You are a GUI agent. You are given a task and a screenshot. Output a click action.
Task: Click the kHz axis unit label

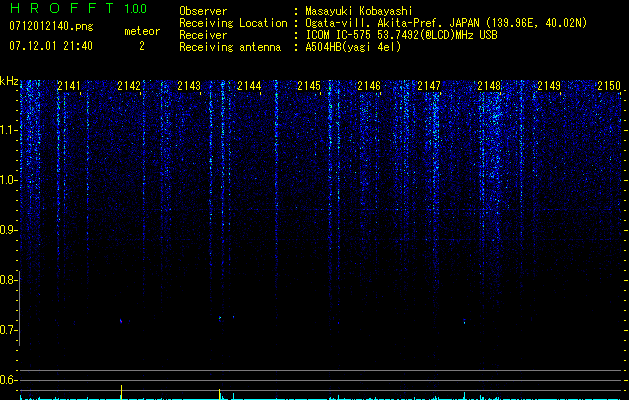9,81
